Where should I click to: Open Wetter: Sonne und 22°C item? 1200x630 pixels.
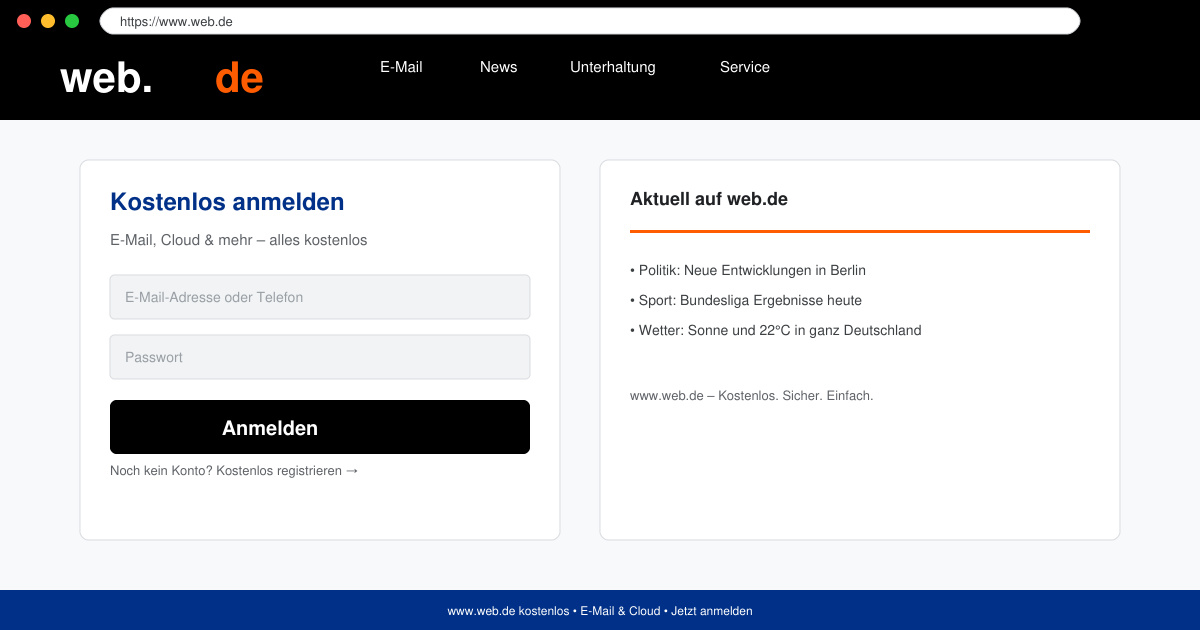(776, 330)
